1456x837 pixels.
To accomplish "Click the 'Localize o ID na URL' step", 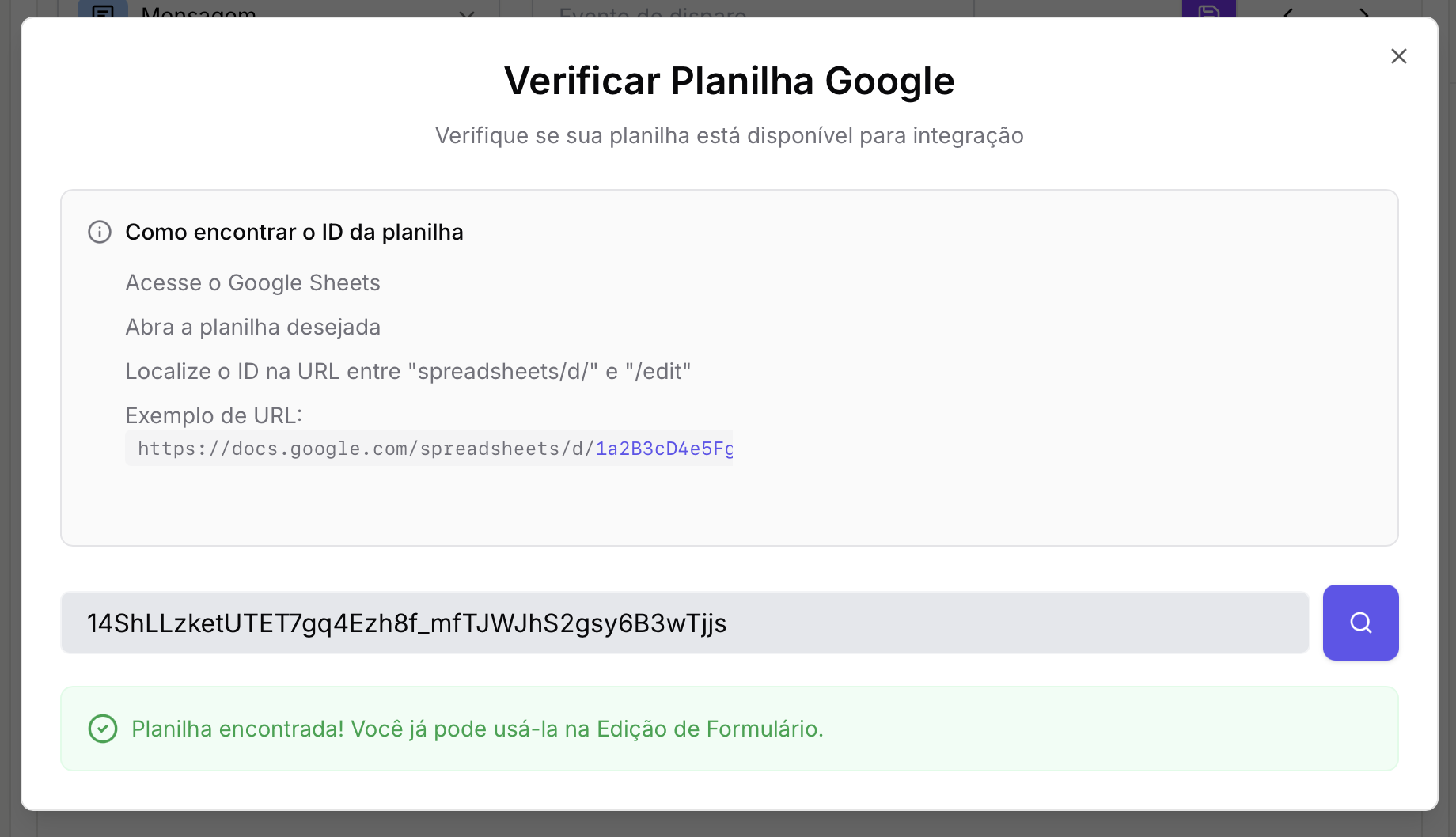I will pos(408,371).
